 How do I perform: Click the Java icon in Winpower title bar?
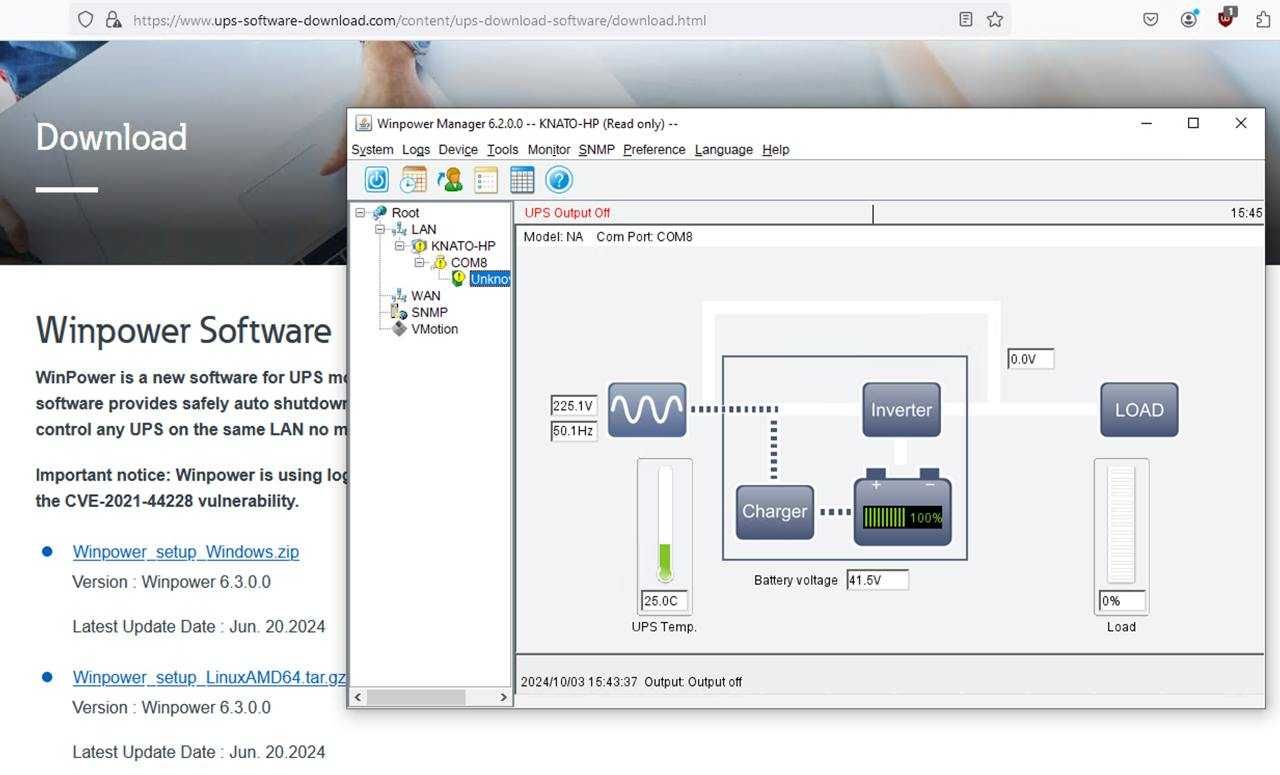[364, 123]
